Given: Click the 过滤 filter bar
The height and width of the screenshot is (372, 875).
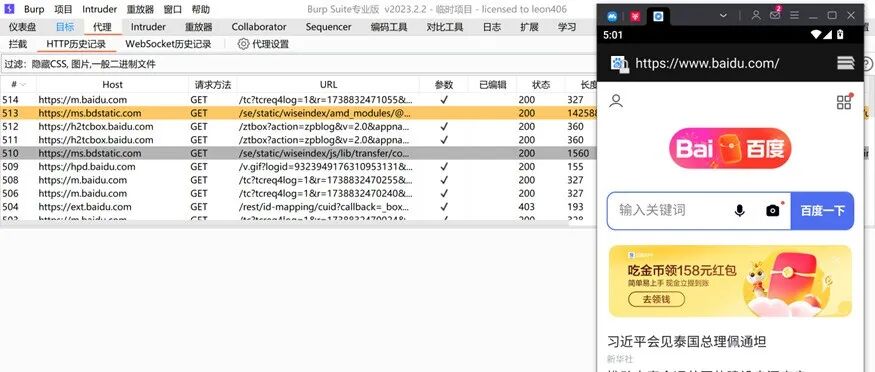Looking at the screenshot, I should (x=298, y=64).
